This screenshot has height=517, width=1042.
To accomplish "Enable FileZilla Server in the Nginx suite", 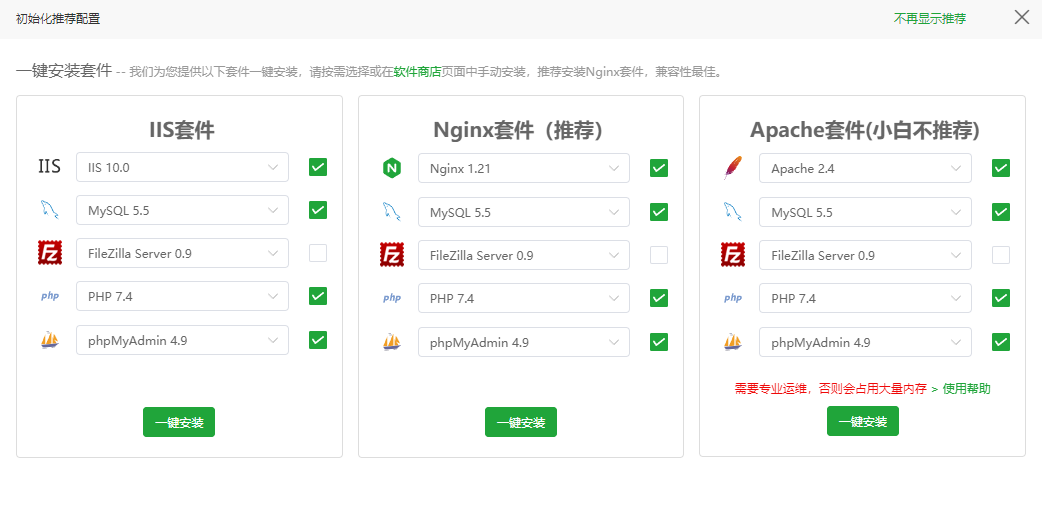I will pos(659,255).
